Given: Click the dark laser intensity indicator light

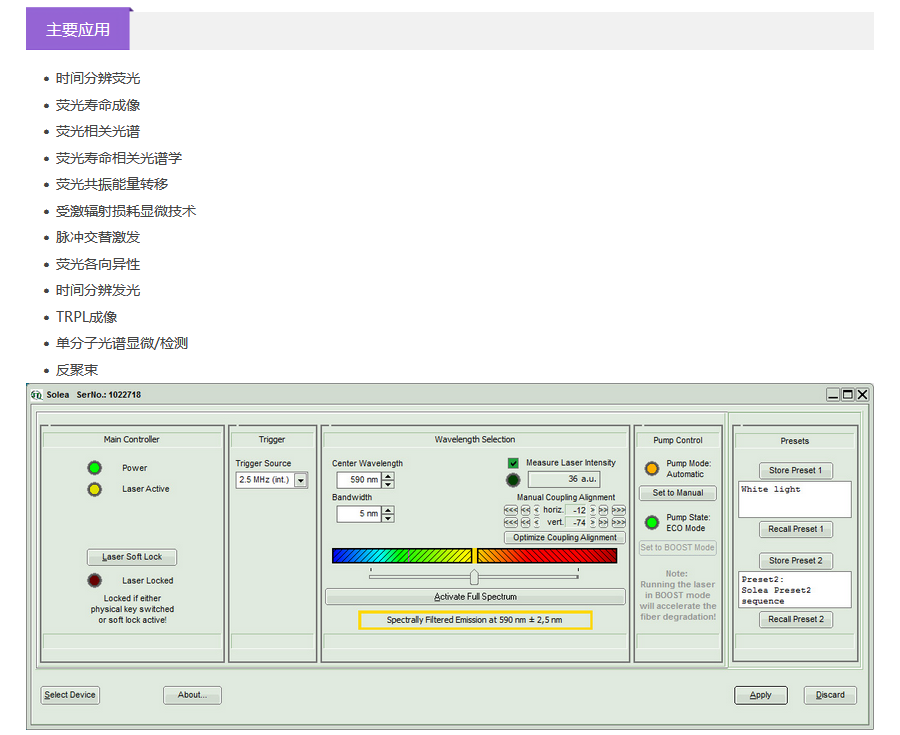Looking at the screenshot, I should (513, 479).
